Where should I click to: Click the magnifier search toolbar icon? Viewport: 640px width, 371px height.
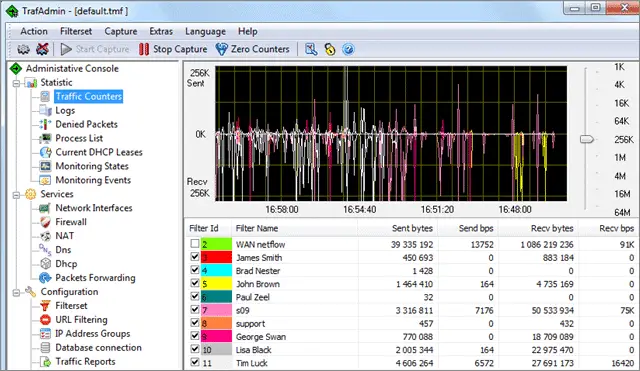pyautogui.click(x=311, y=49)
